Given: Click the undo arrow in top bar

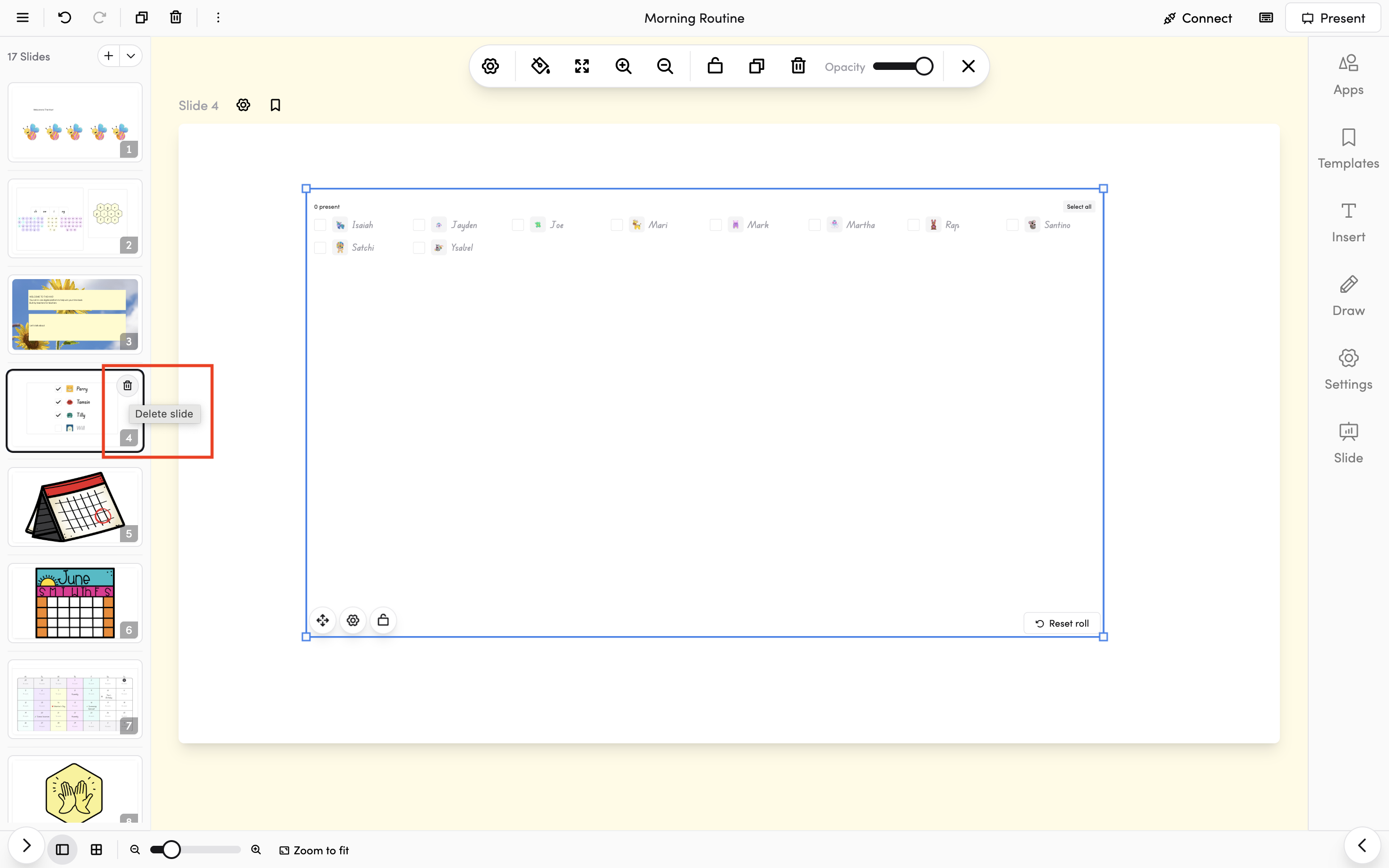Looking at the screenshot, I should 64,17.
